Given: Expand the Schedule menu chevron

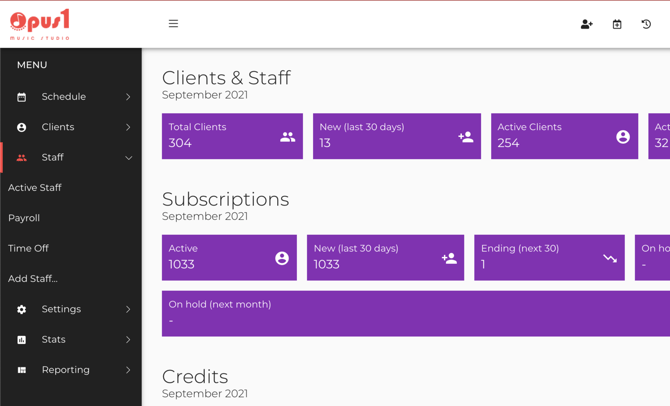Looking at the screenshot, I should tap(128, 97).
